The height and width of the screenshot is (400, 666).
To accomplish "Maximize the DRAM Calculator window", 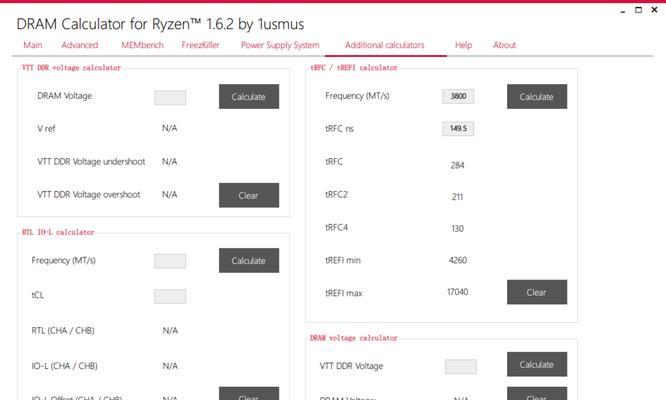I will click(638, 10).
